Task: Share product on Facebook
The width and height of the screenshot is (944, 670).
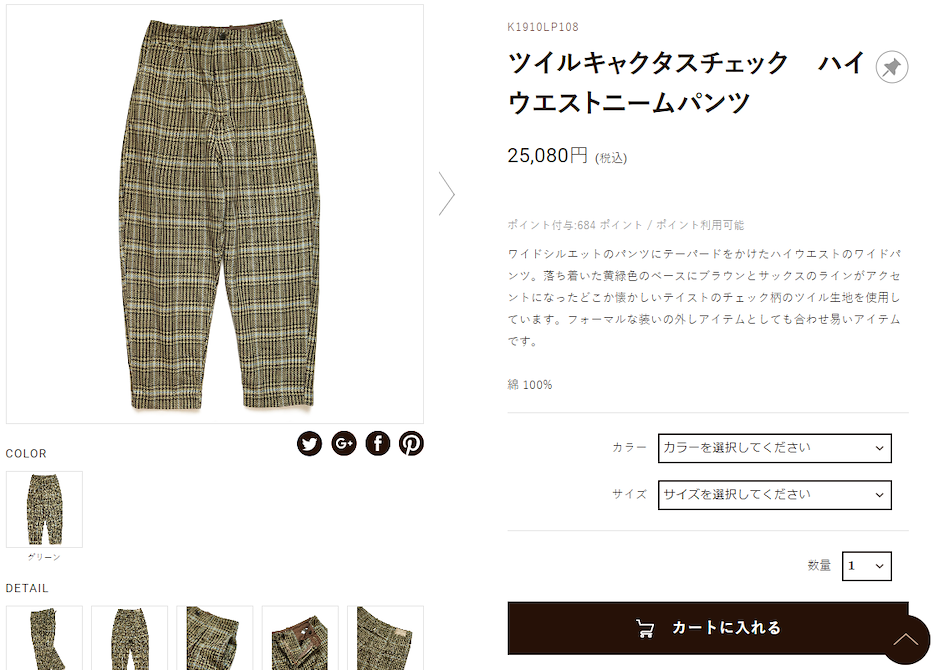Action: pyautogui.click(x=378, y=444)
